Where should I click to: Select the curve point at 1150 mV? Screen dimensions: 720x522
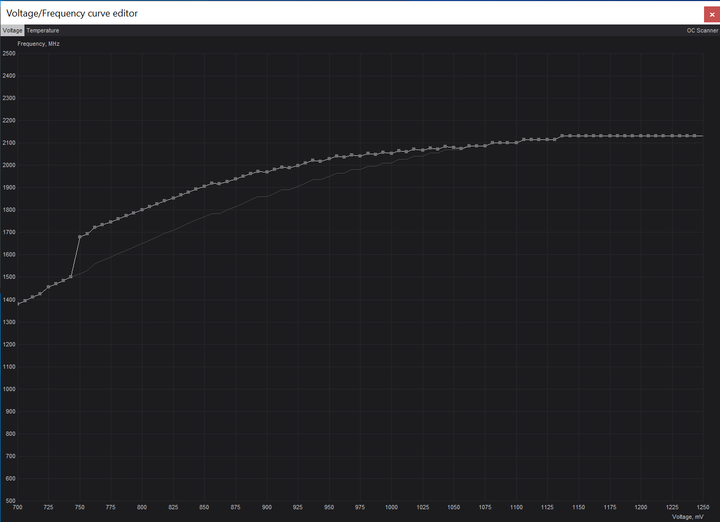(578, 136)
